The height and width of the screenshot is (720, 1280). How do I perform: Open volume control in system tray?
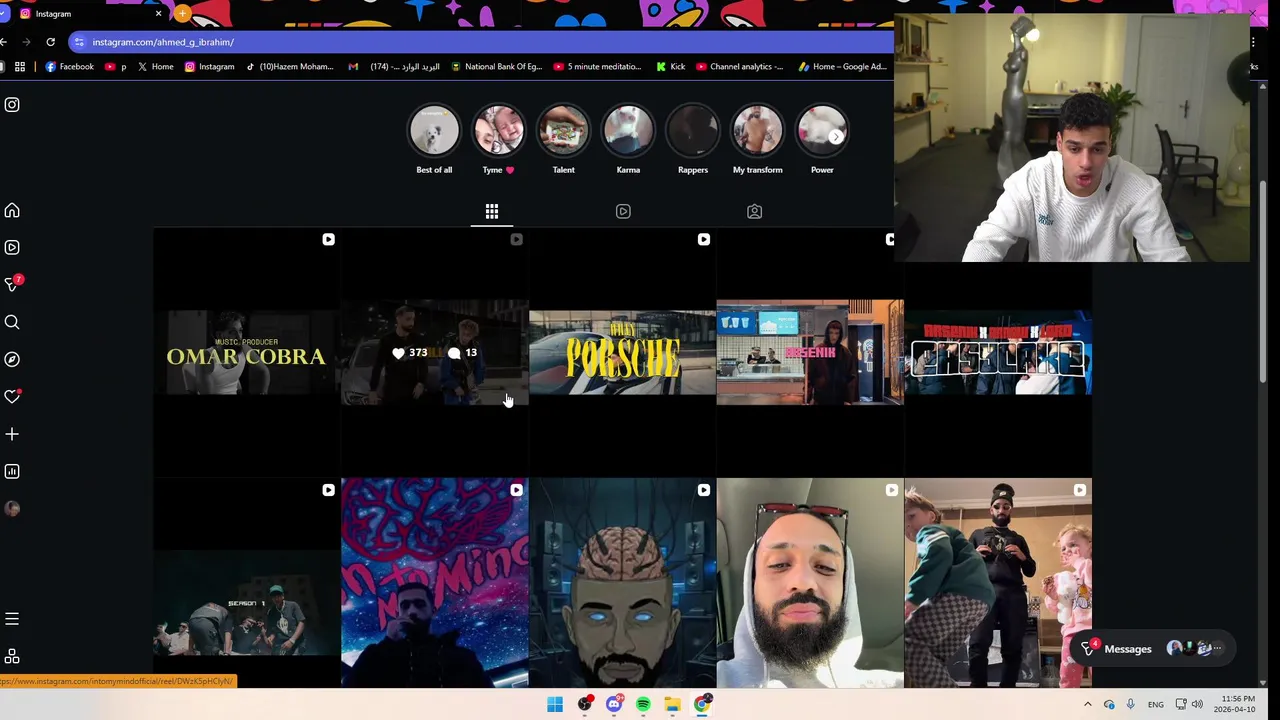point(1197,704)
